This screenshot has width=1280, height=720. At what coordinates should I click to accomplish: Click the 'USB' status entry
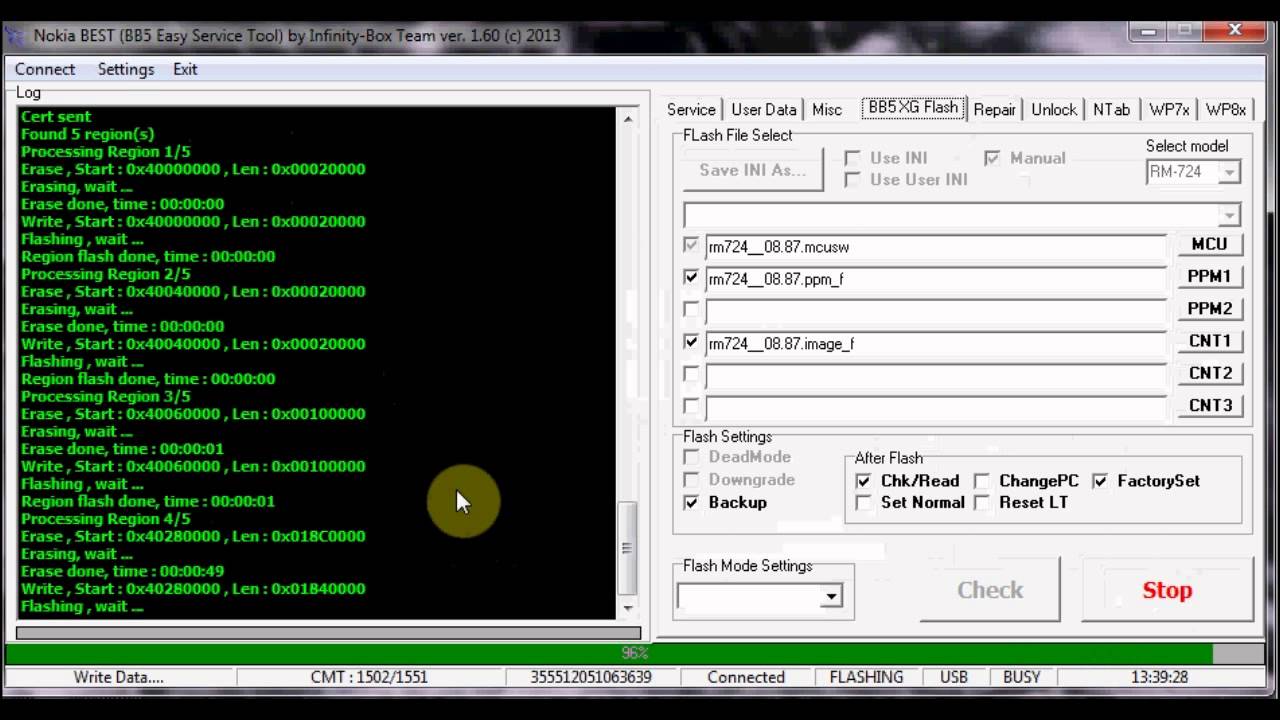click(954, 677)
